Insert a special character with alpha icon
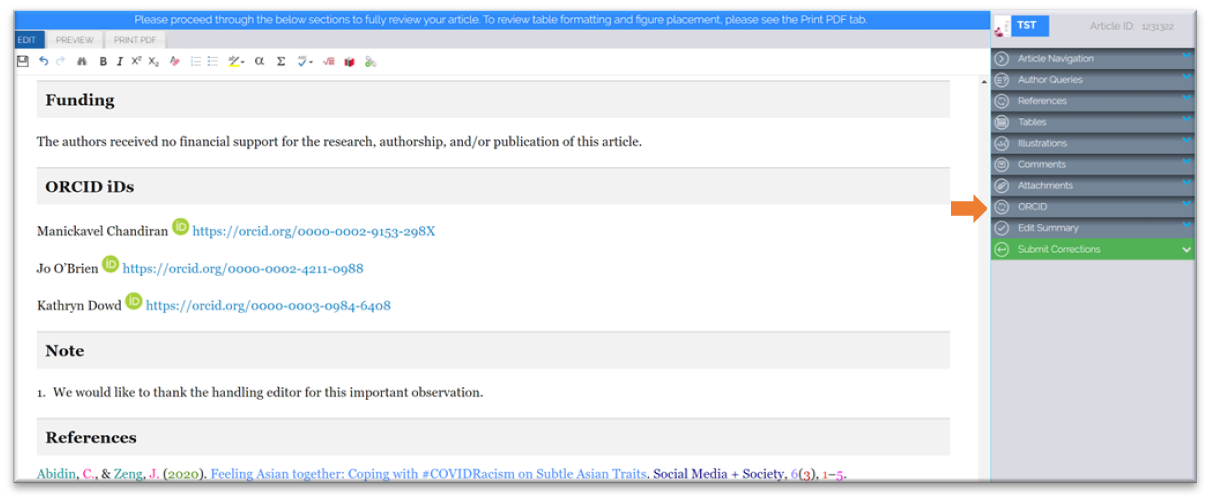This screenshot has height=501, width=1210. coord(259,62)
